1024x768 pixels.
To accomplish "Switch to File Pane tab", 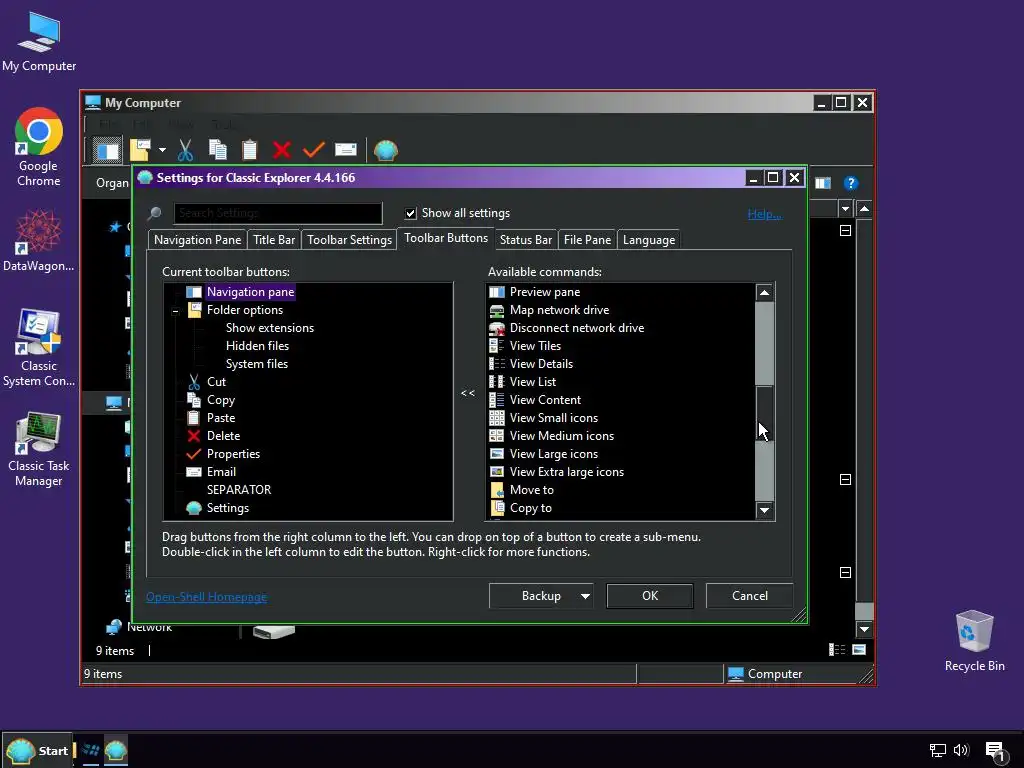I will [587, 240].
